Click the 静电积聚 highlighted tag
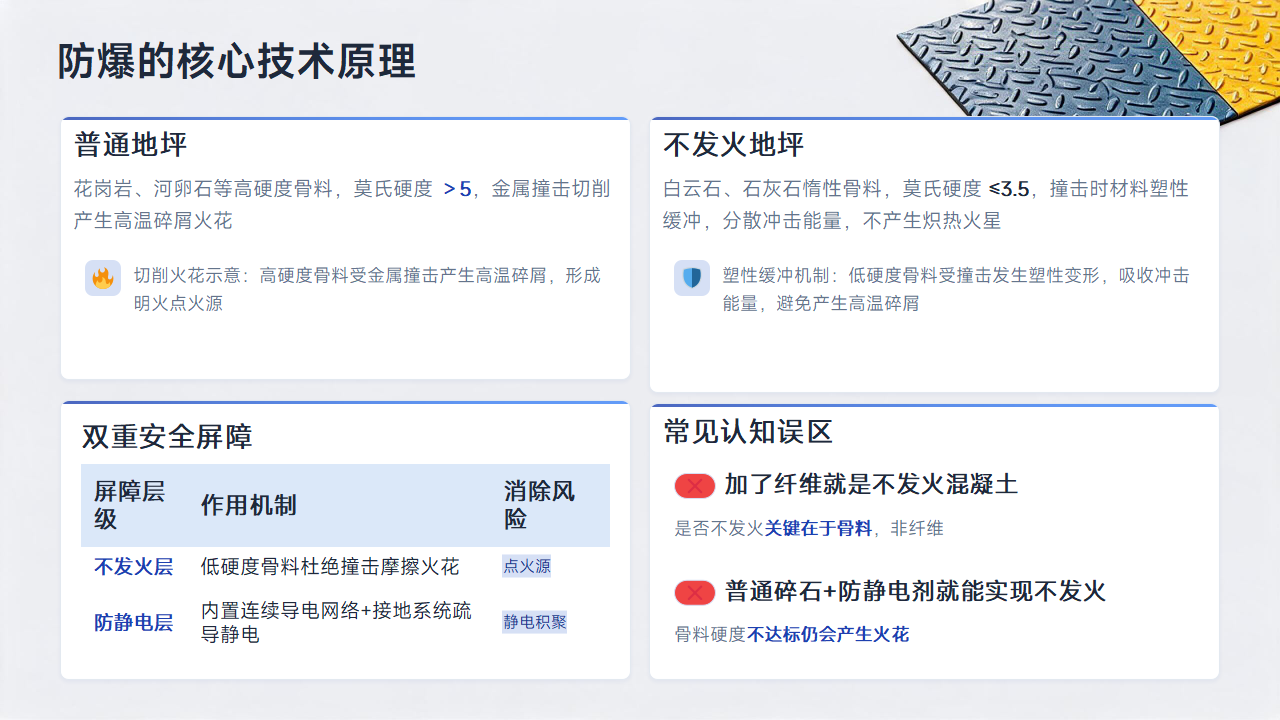 [x=535, y=622]
